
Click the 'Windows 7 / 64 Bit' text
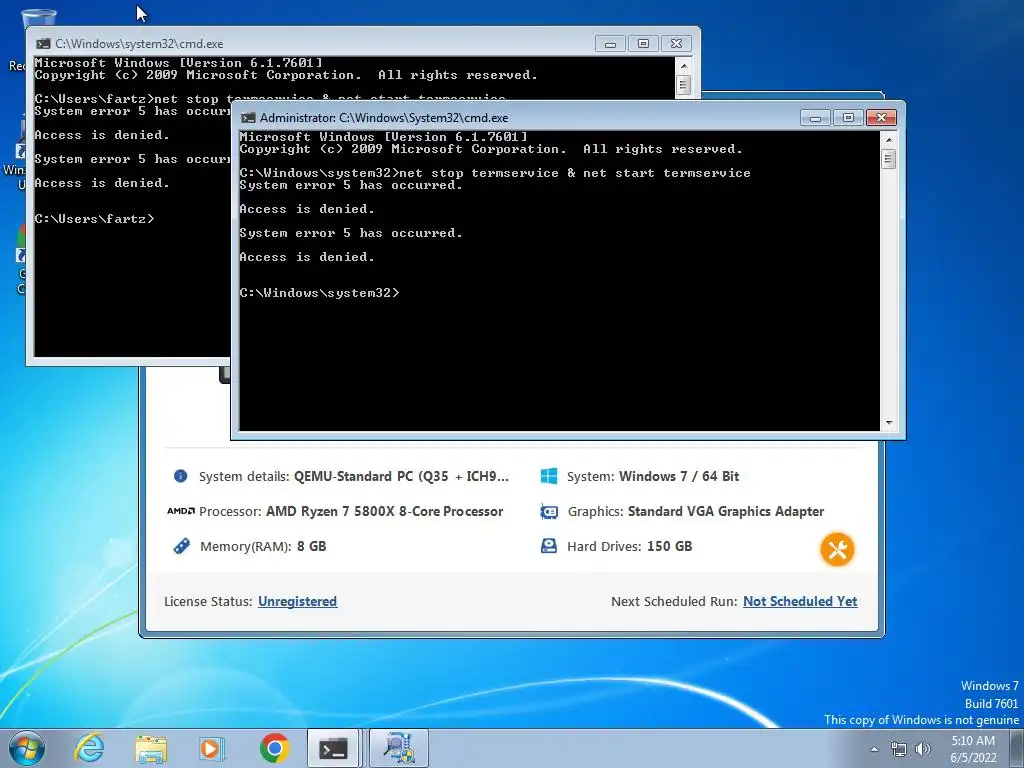[x=679, y=476]
